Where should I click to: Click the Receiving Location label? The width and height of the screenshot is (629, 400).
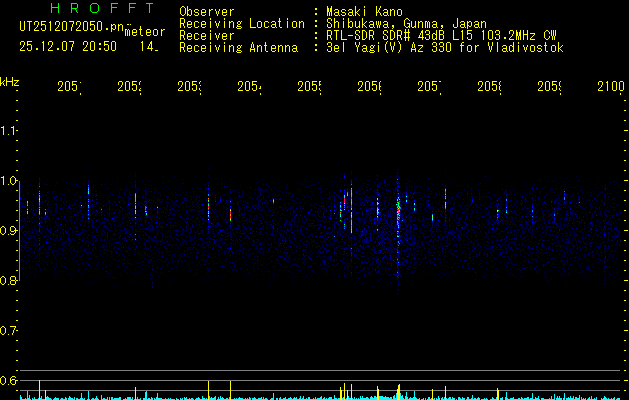click(242, 24)
